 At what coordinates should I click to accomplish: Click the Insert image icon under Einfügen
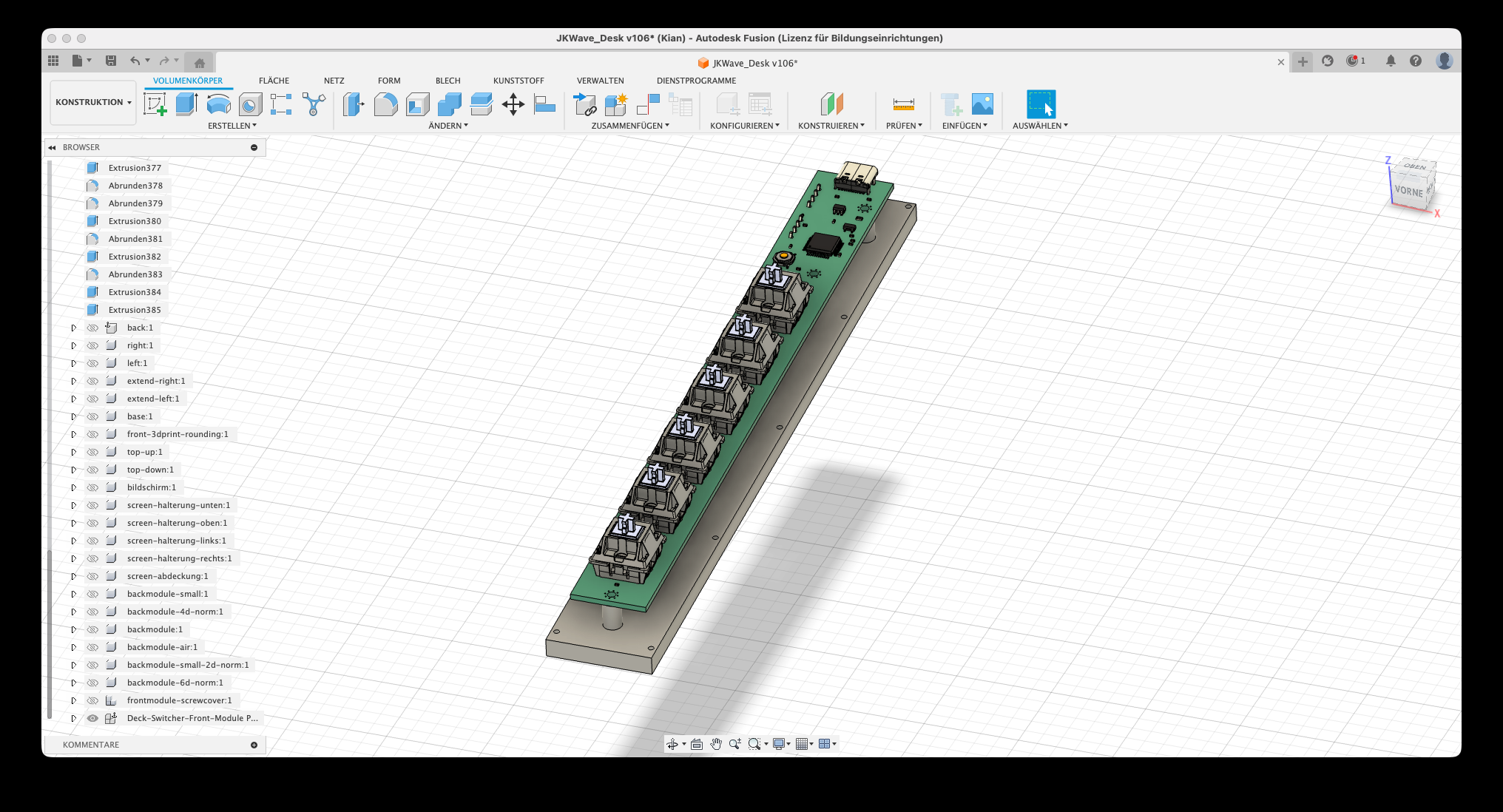tap(982, 104)
